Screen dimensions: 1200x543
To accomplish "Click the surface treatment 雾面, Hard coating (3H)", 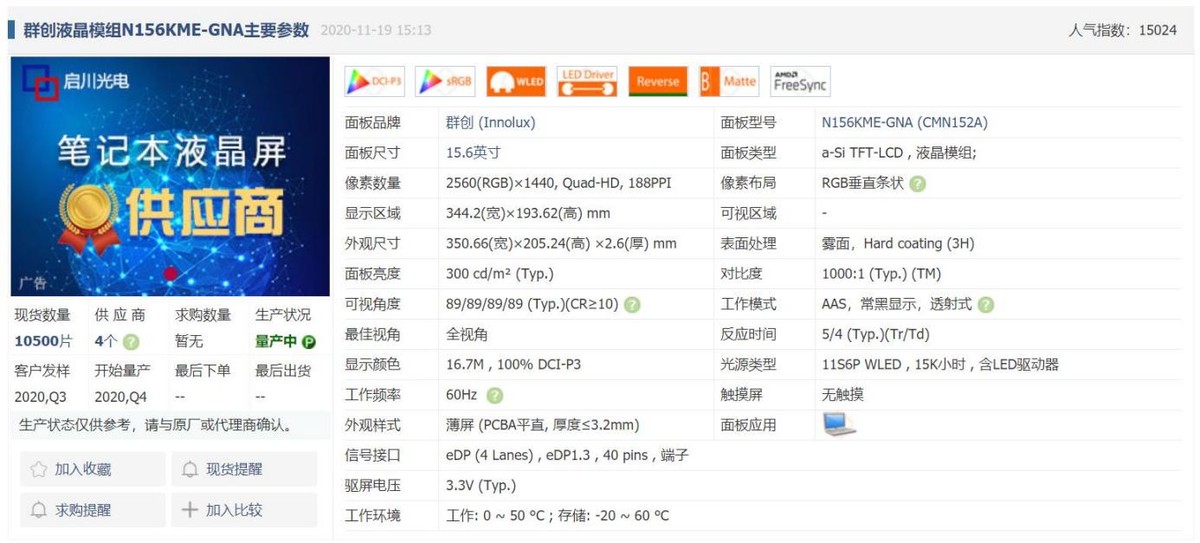I will tap(897, 244).
